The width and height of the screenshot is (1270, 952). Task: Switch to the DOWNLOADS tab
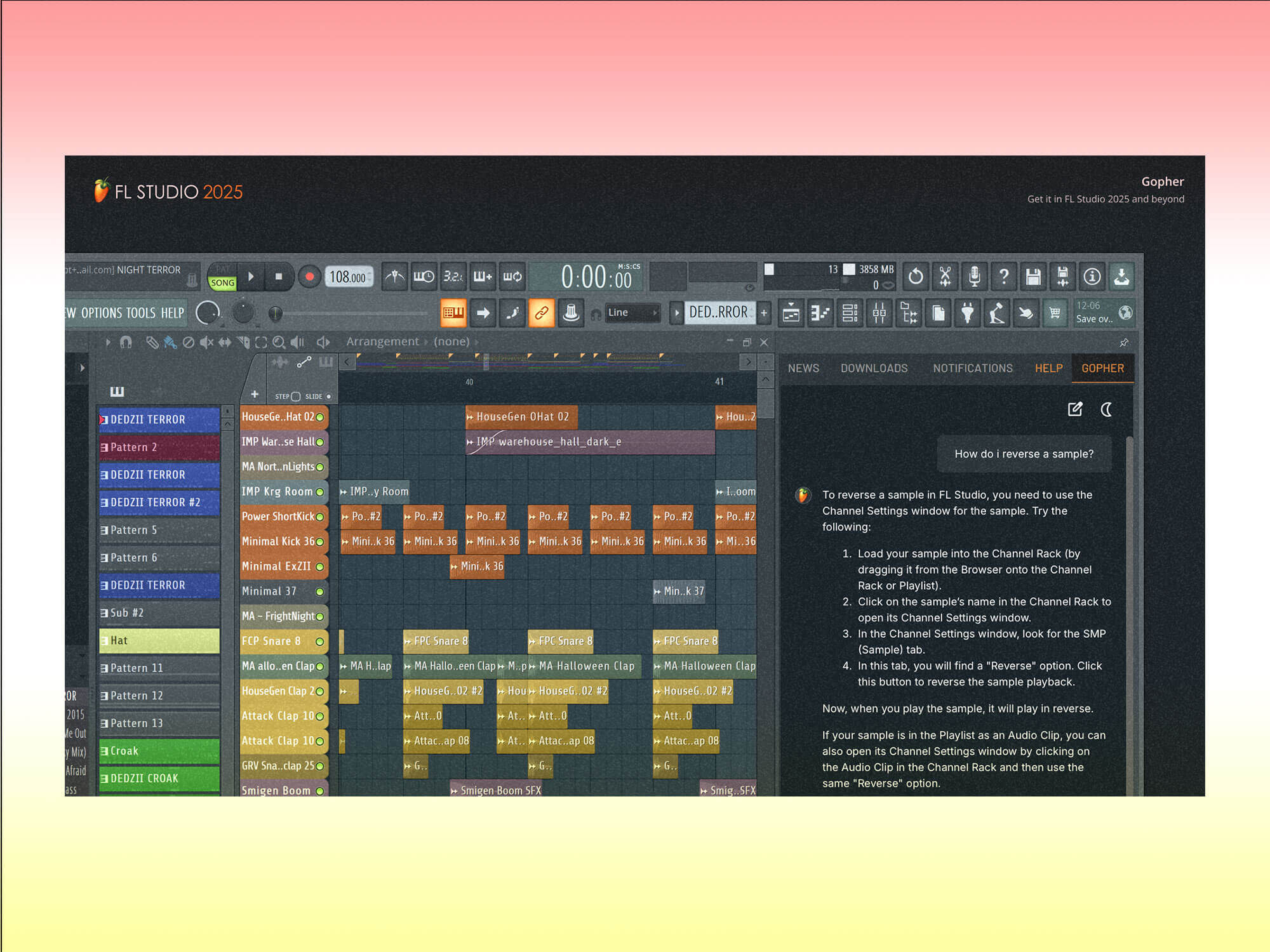874,368
